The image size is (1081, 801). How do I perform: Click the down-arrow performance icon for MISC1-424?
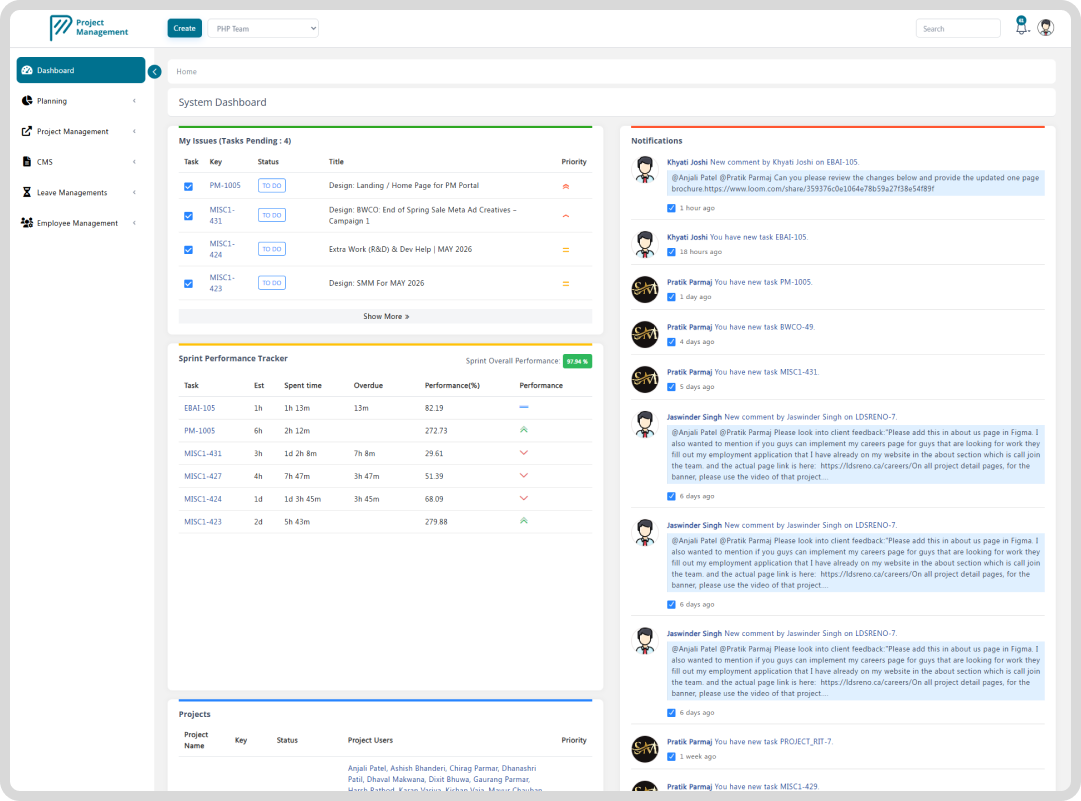tap(524, 498)
